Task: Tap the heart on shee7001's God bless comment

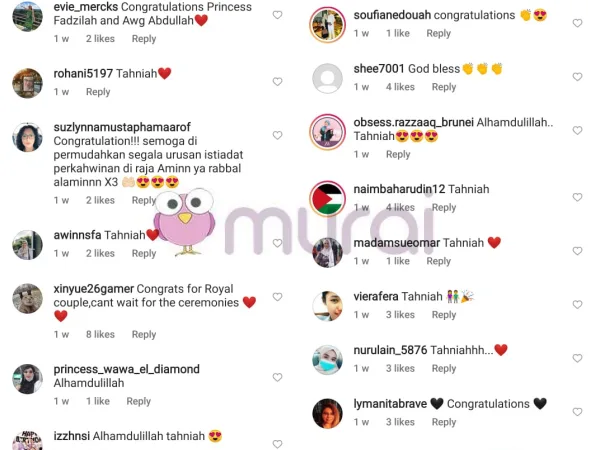Action: click(577, 77)
